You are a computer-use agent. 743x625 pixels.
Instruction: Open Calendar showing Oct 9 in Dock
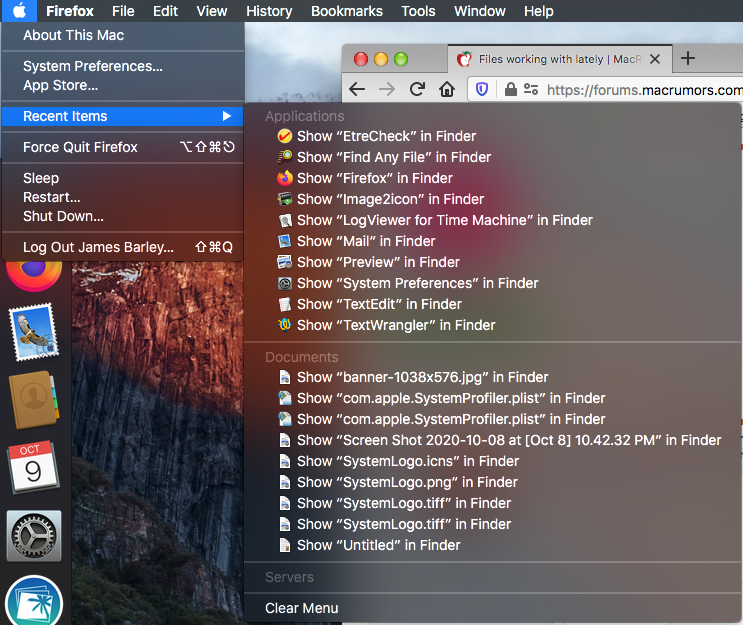[33, 468]
